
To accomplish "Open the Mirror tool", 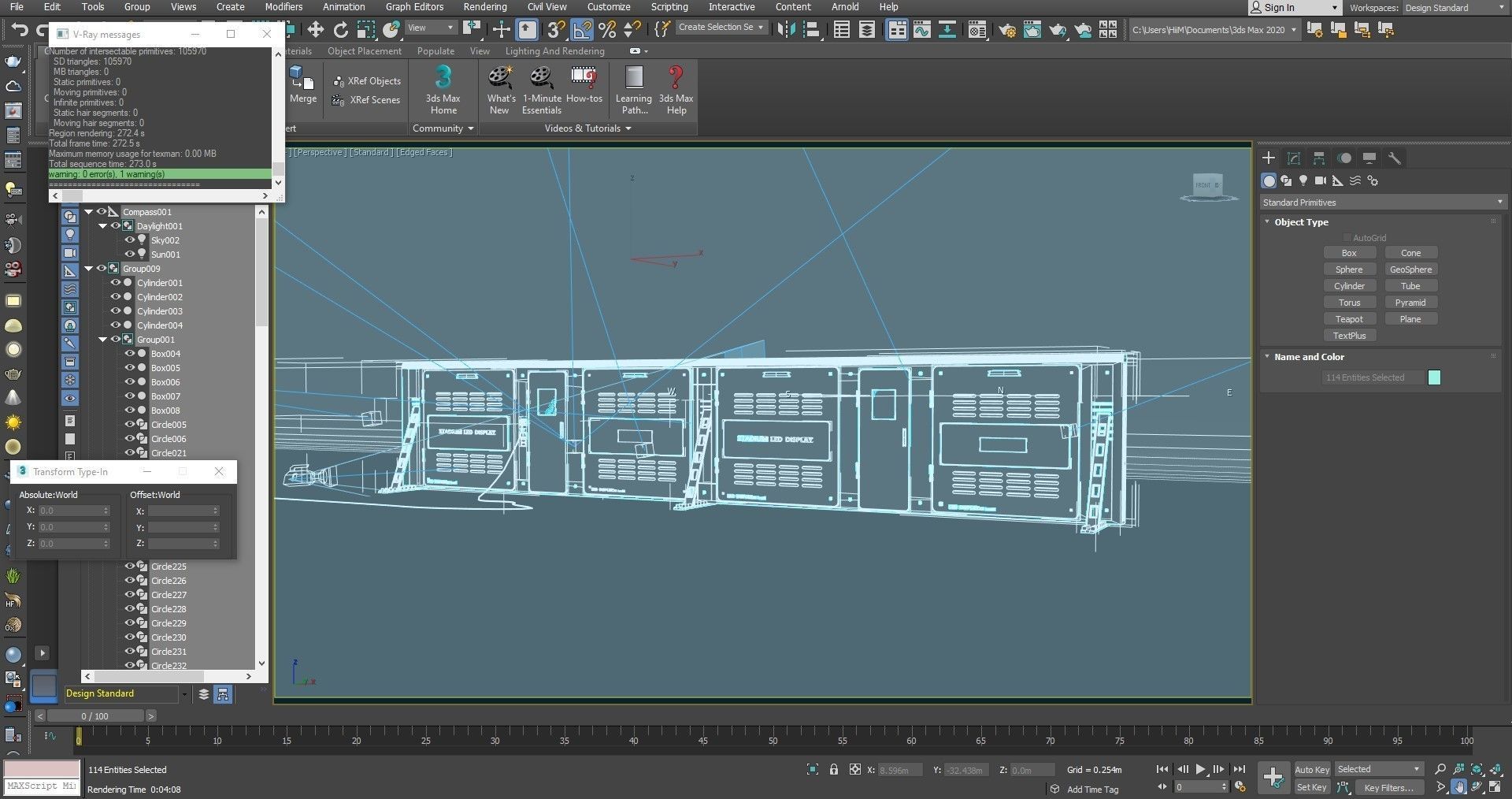I will tap(785, 30).
